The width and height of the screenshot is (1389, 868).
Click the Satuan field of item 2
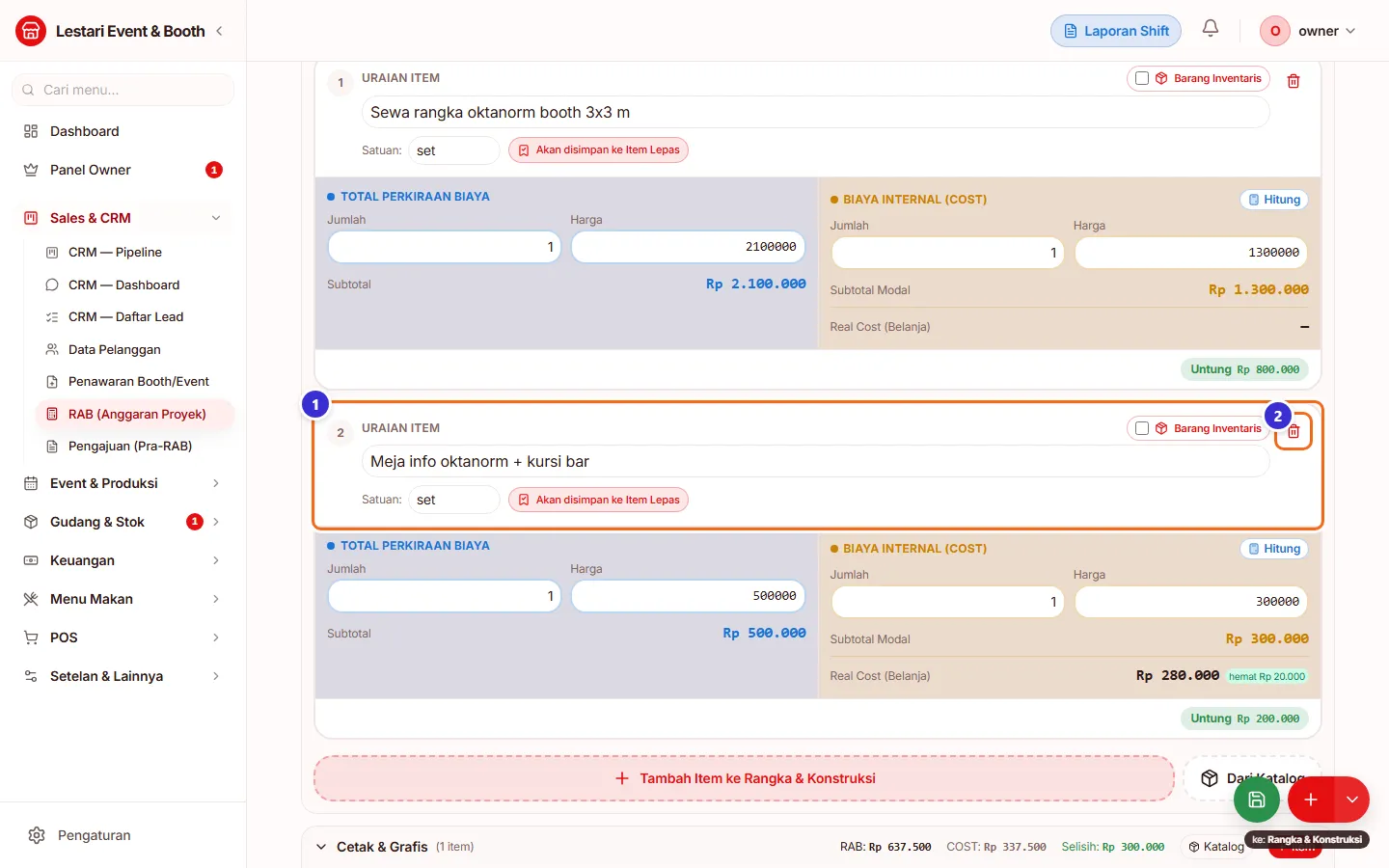click(454, 500)
